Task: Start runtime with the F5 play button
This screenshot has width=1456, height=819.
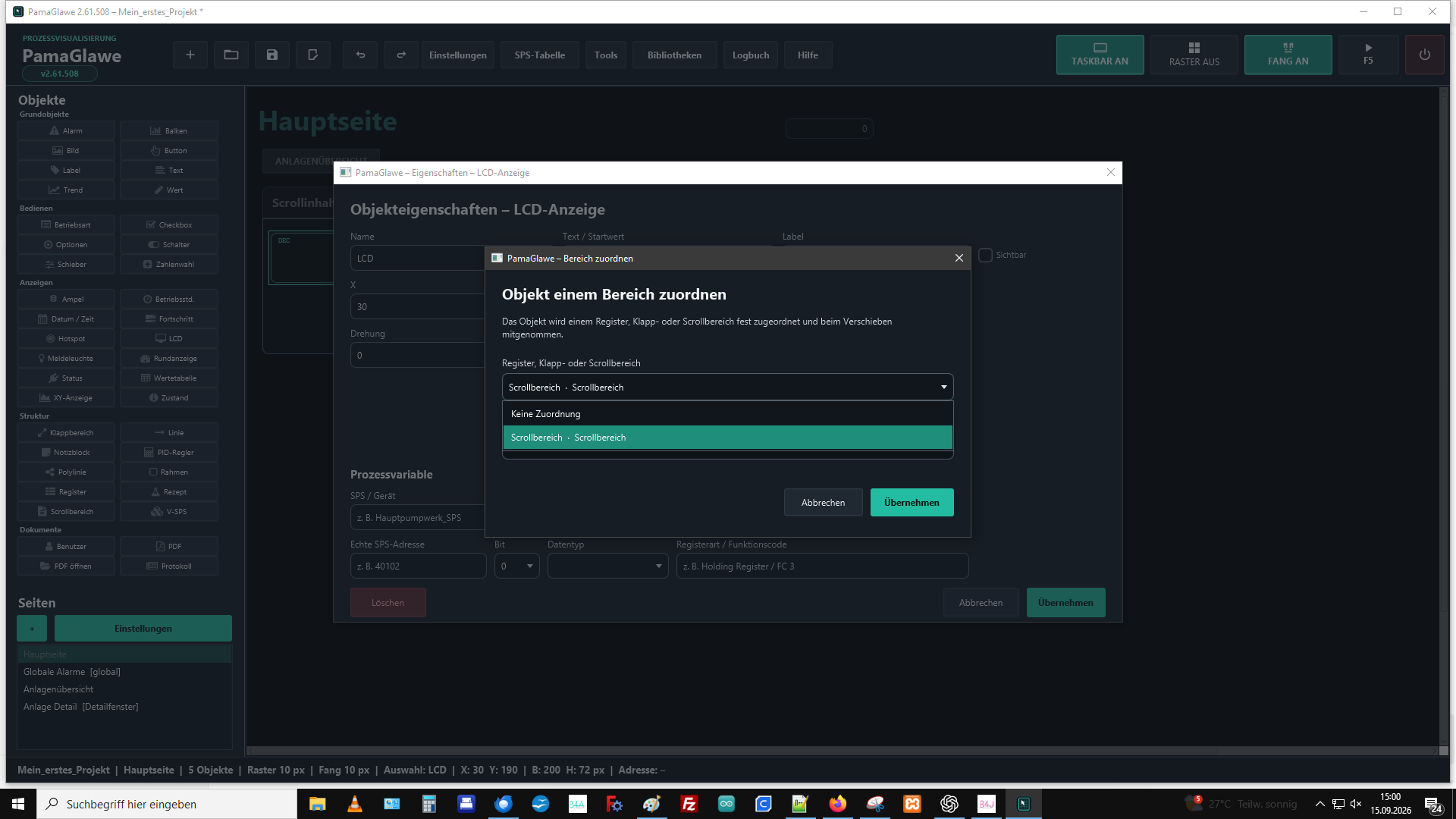Action: click(1368, 55)
